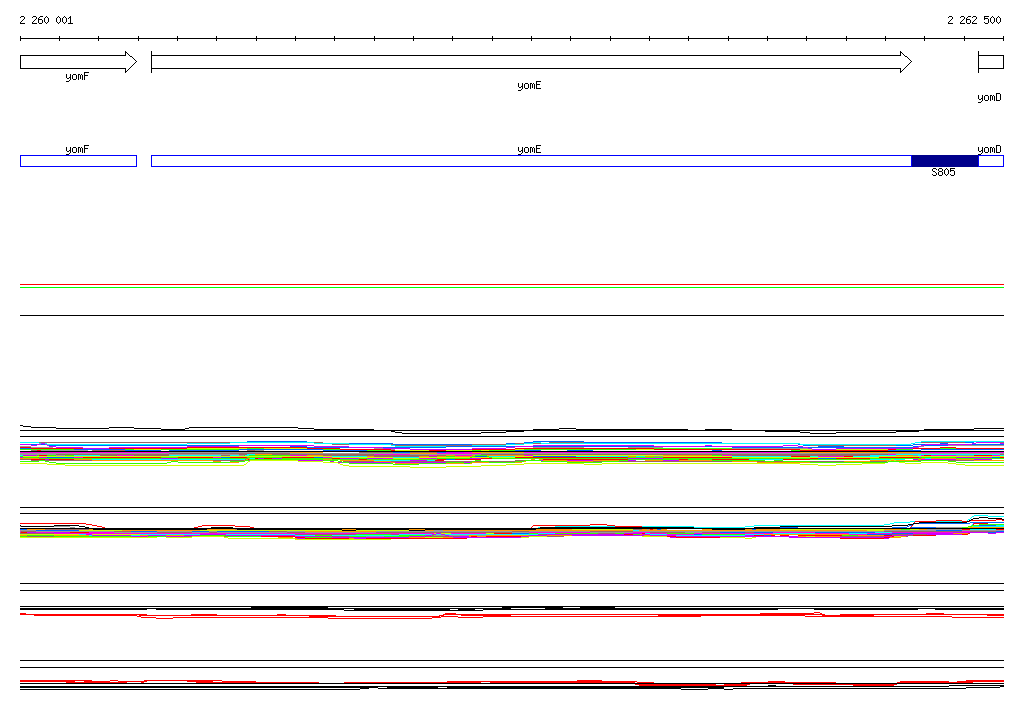Click the yomF gene arrow
This screenshot has width=1024, height=714.
click(77, 62)
